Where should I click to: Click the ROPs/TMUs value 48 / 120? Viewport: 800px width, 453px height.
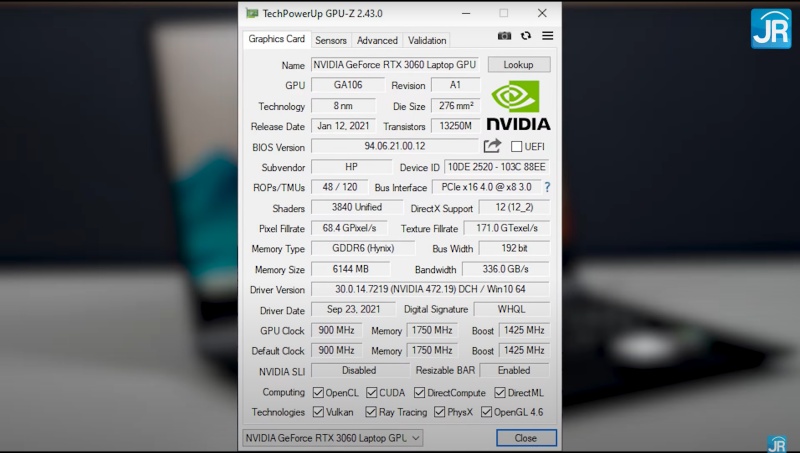coord(340,187)
